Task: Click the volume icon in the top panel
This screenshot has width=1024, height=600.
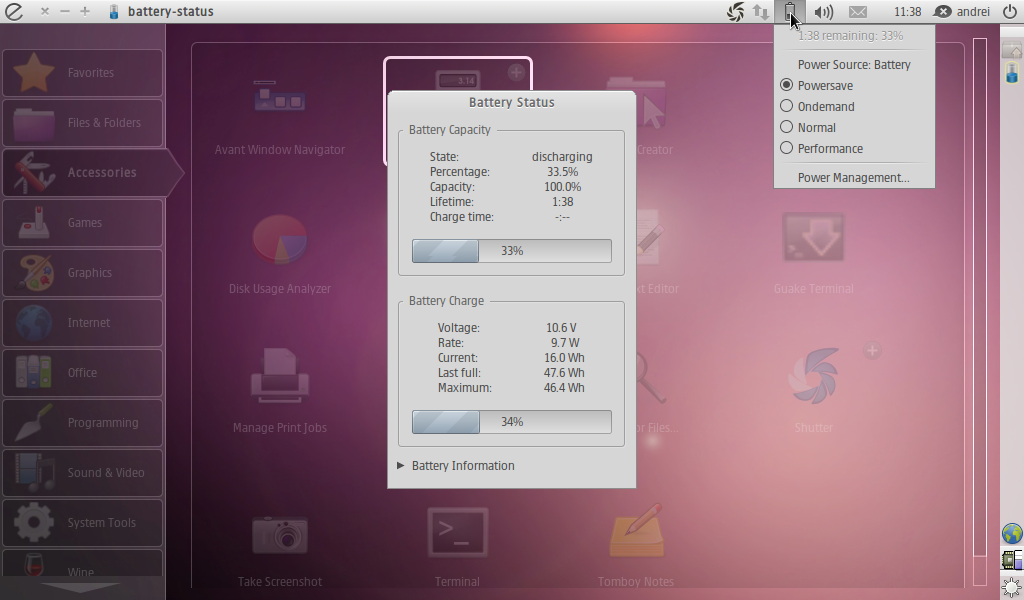Action: point(823,11)
